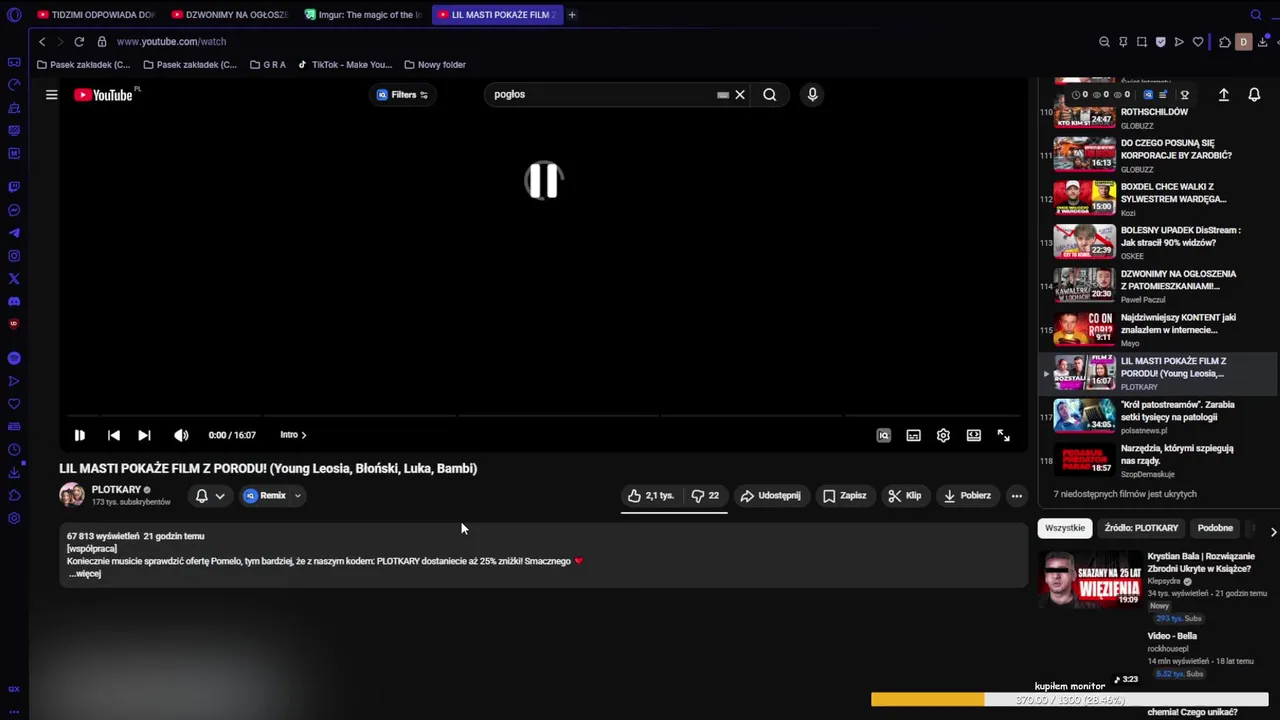Take a snapshot with the capture icon
The width and height of the screenshot is (1280, 720).
pyautogui.click(x=1142, y=42)
